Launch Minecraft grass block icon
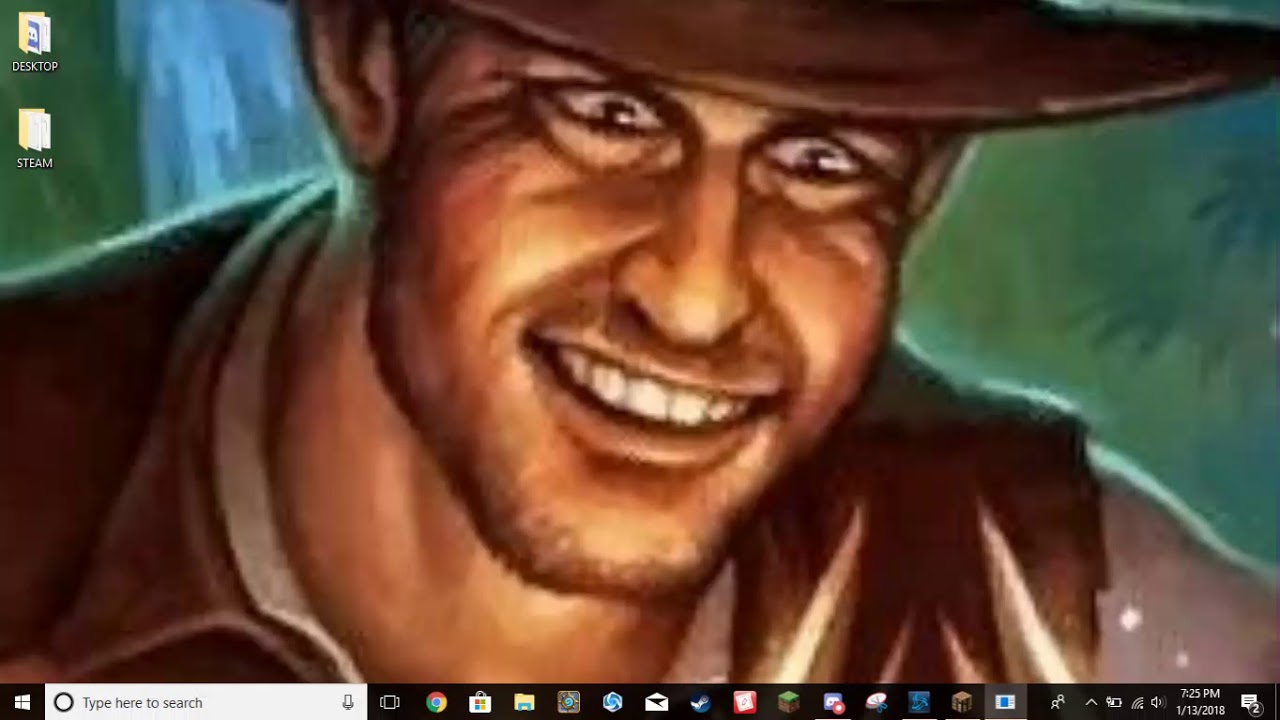Viewport: 1280px width, 720px height. [789, 702]
